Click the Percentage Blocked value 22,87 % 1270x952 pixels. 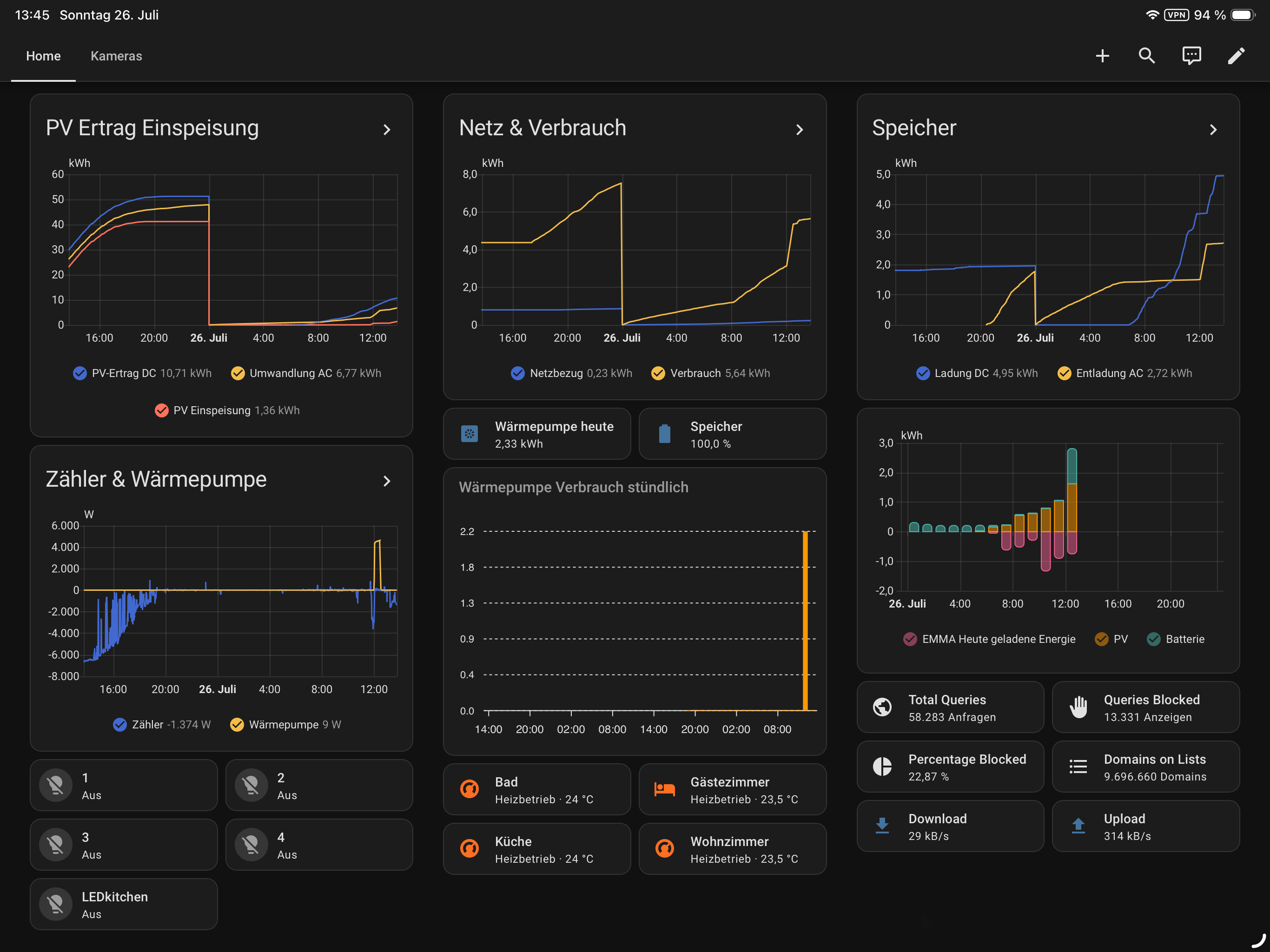tap(928, 777)
